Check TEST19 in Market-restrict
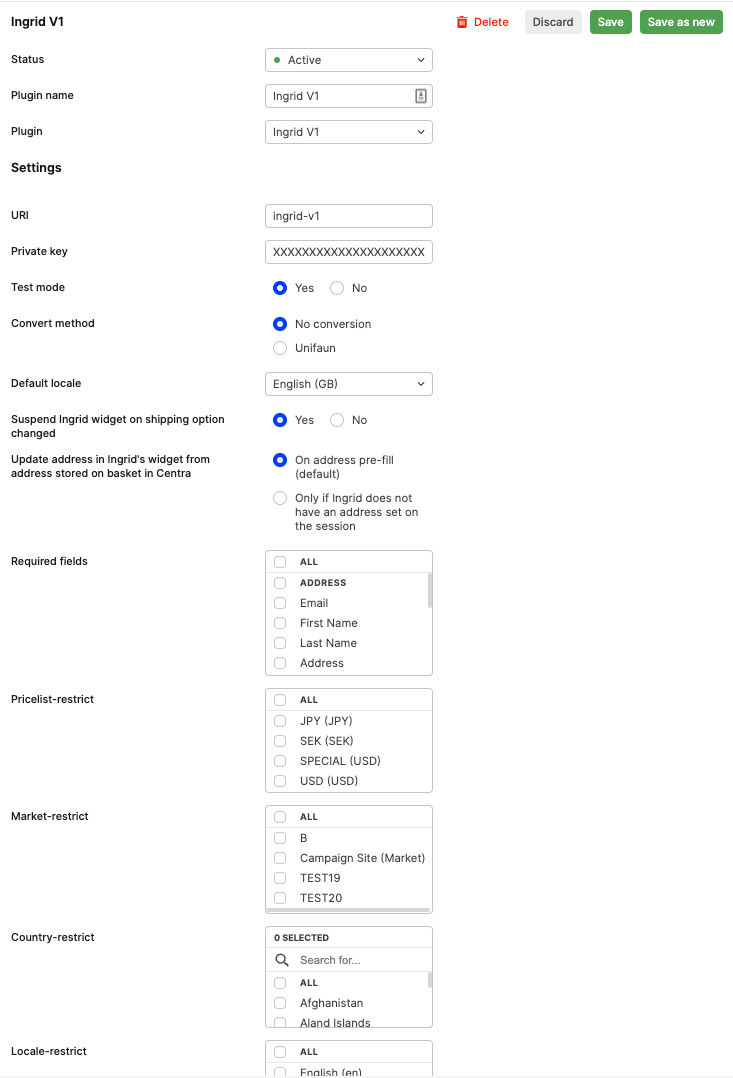 tap(280, 878)
